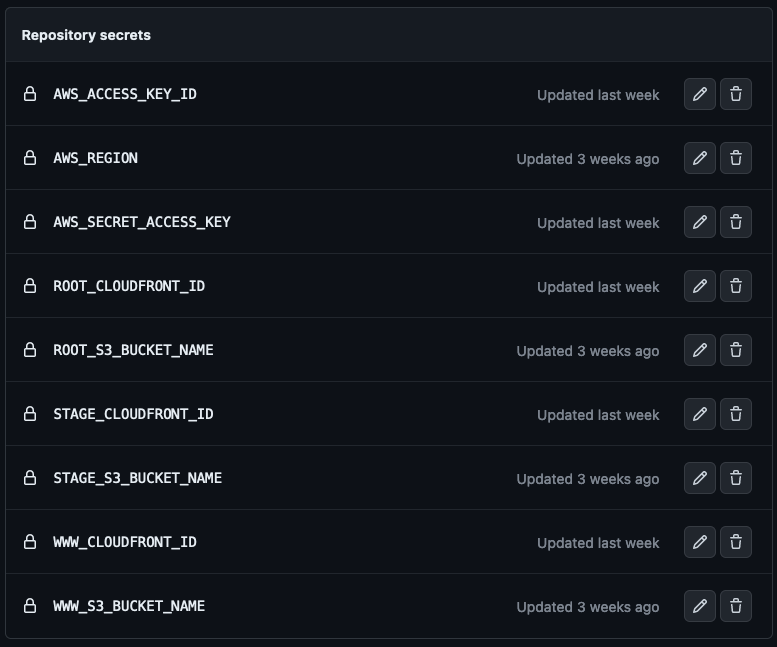Edit the STAGE_S3_BUCKET_NAME secret

(x=700, y=478)
